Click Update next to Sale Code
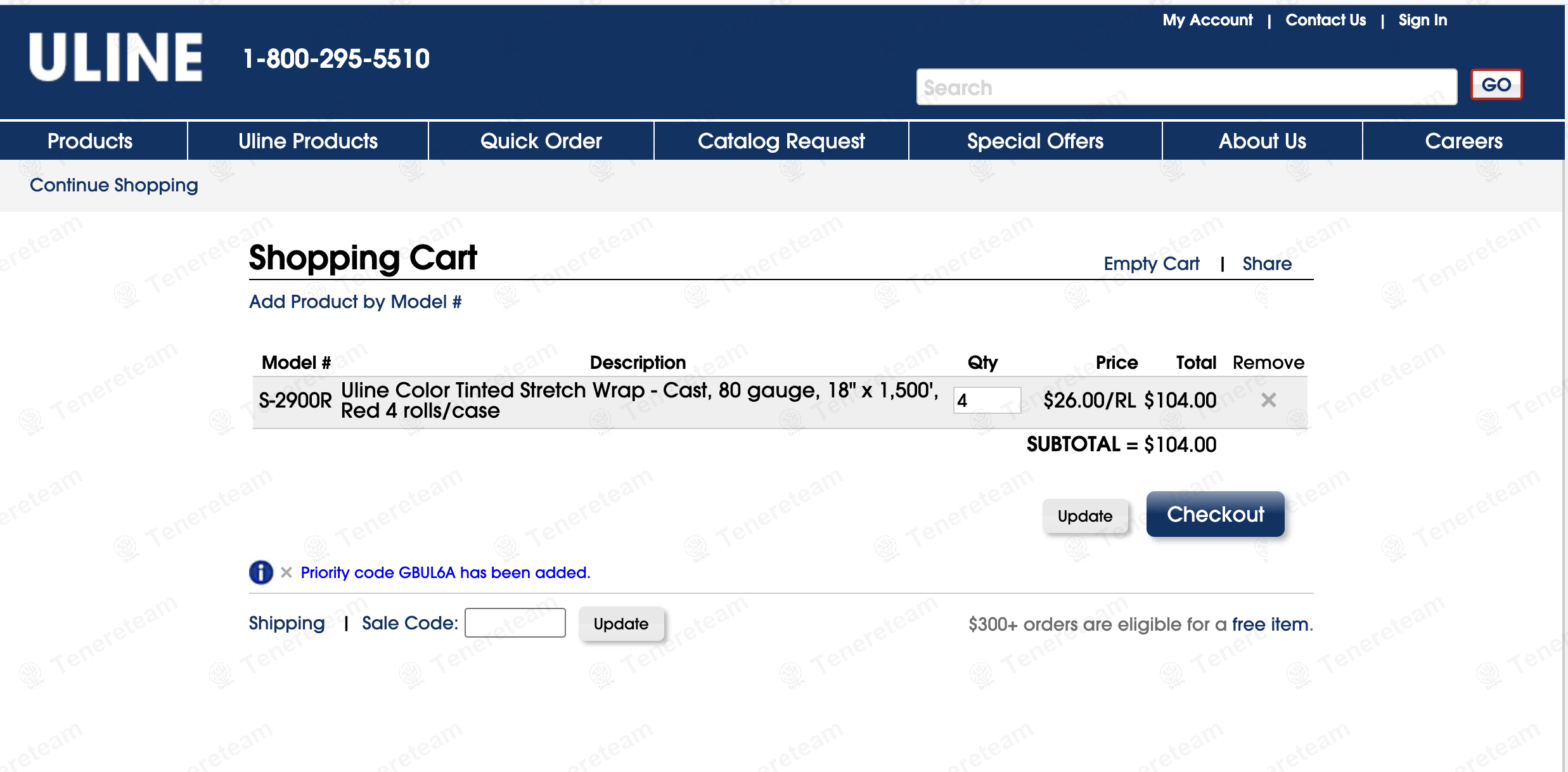Viewport: 1568px width, 772px height. coord(620,624)
